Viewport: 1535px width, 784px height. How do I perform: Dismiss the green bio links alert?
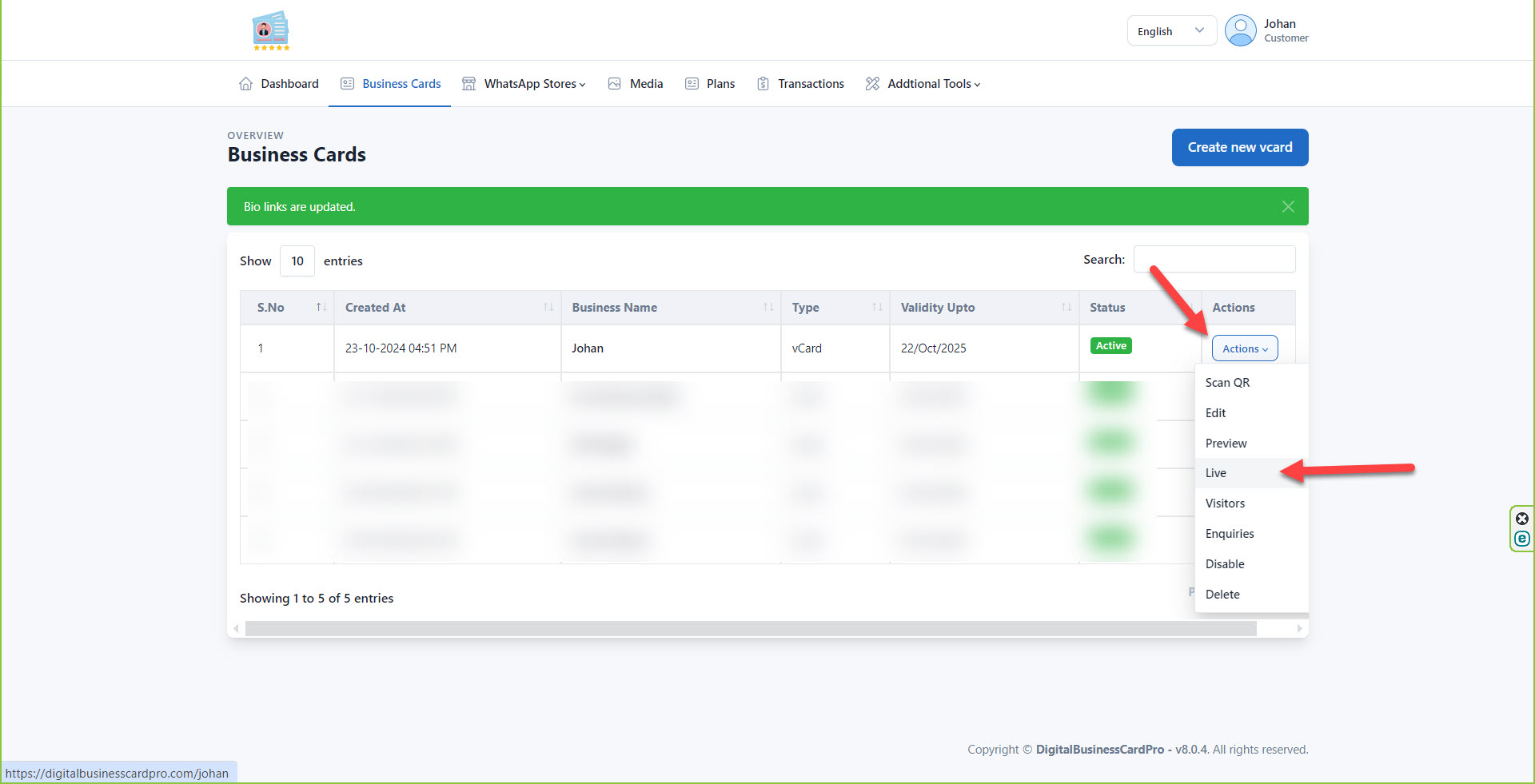pos(1287,207)
